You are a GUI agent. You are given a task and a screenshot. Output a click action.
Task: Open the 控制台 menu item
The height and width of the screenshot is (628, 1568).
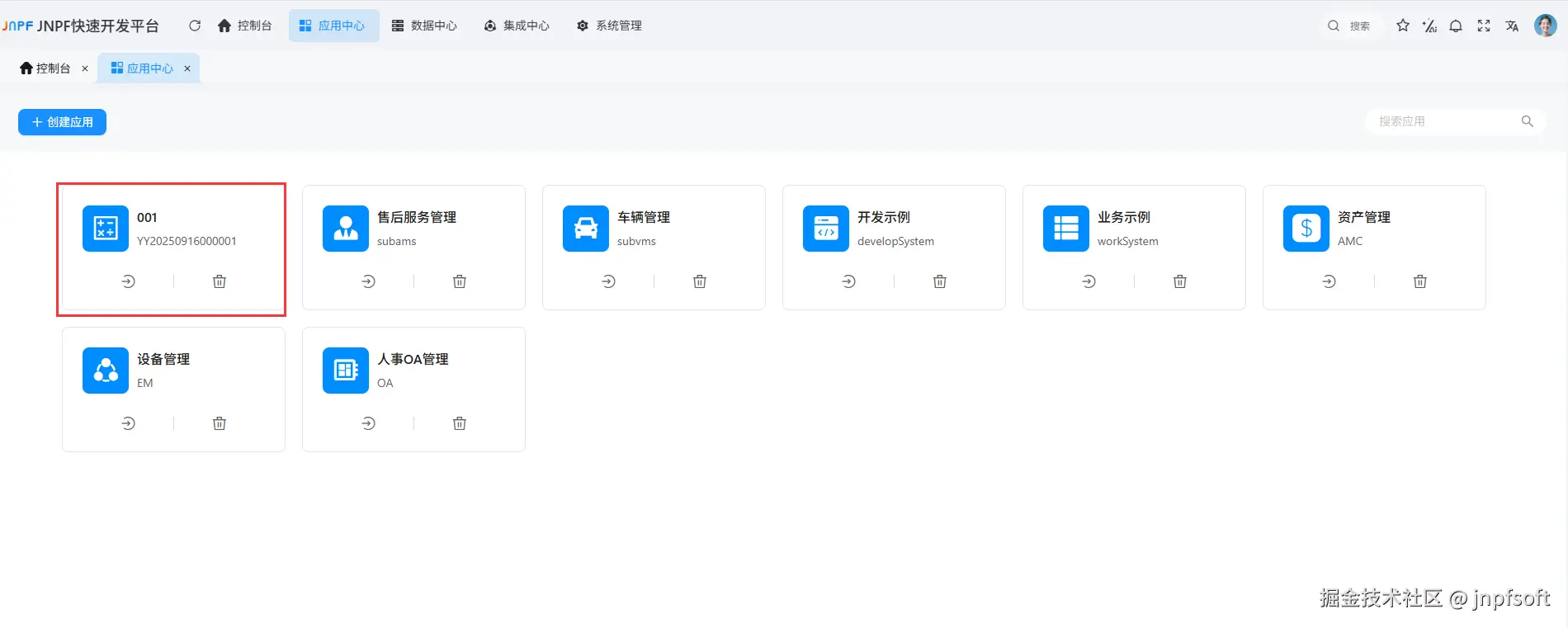244,26
